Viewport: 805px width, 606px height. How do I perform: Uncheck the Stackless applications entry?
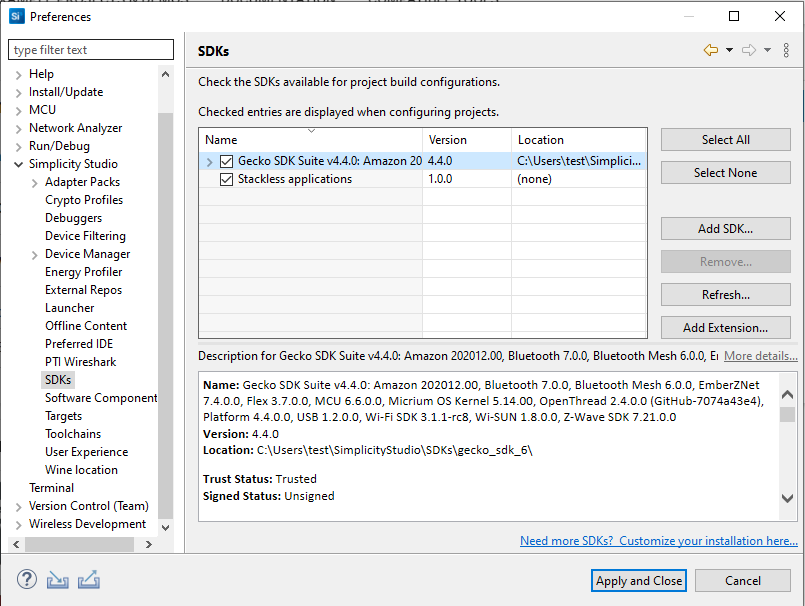(226, 179)
